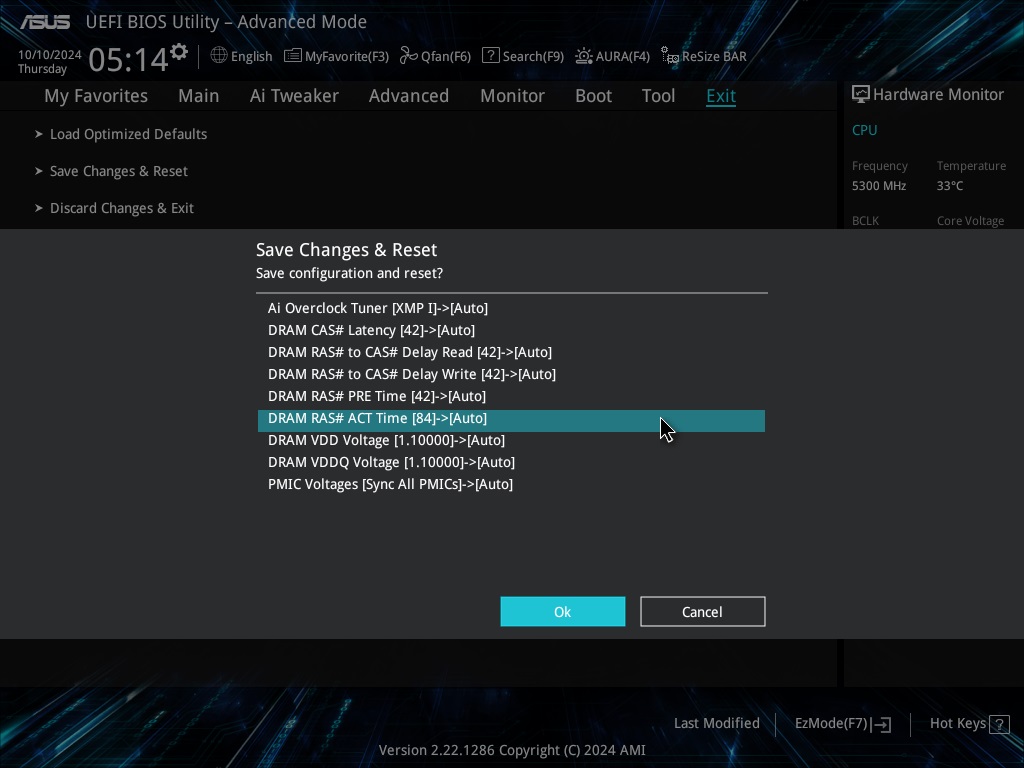
Task: Confirm with the Ok button
Action: point(563,612)
